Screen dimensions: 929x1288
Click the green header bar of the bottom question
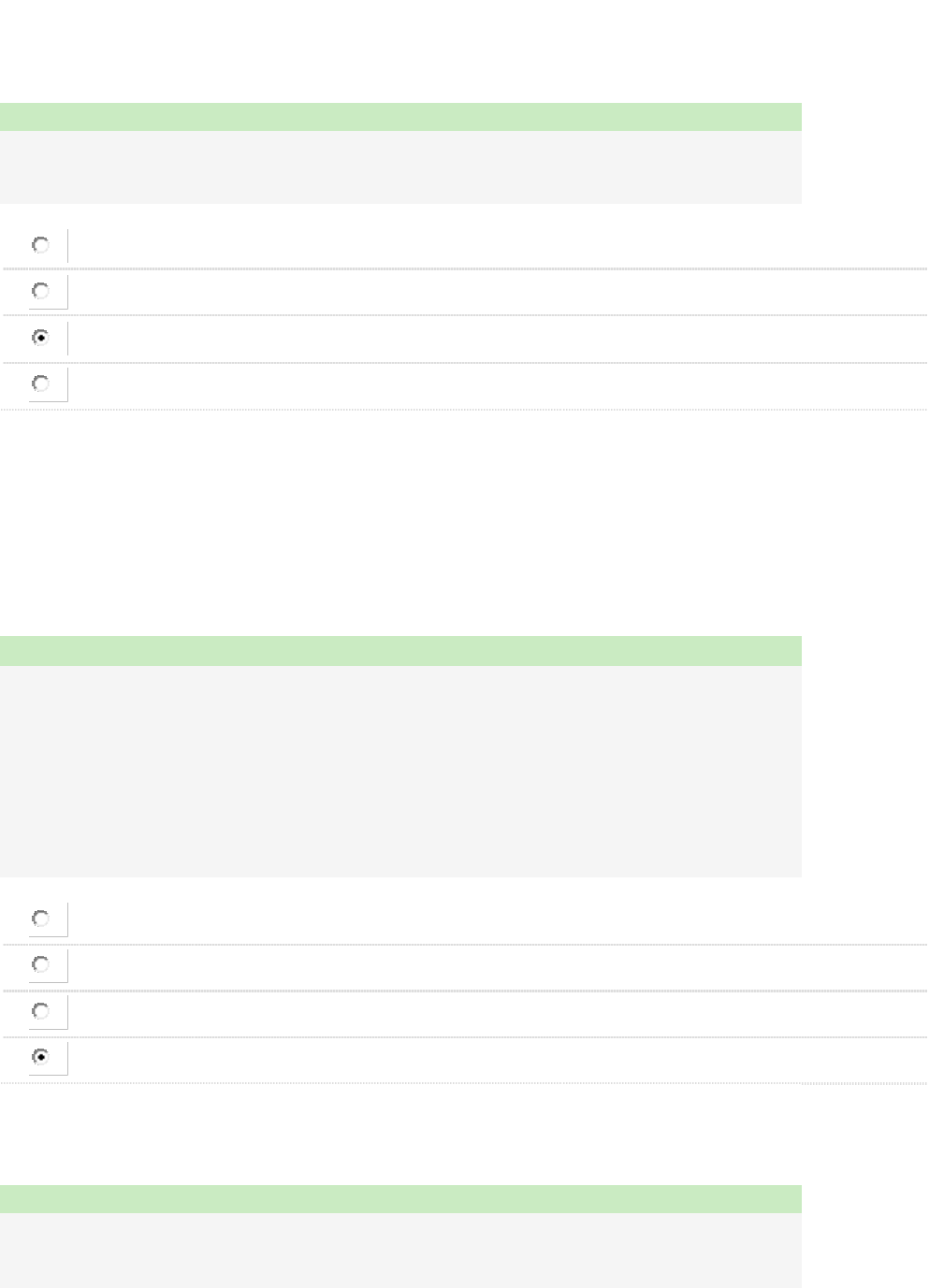pyautogui.click(x=400, y=1199)
